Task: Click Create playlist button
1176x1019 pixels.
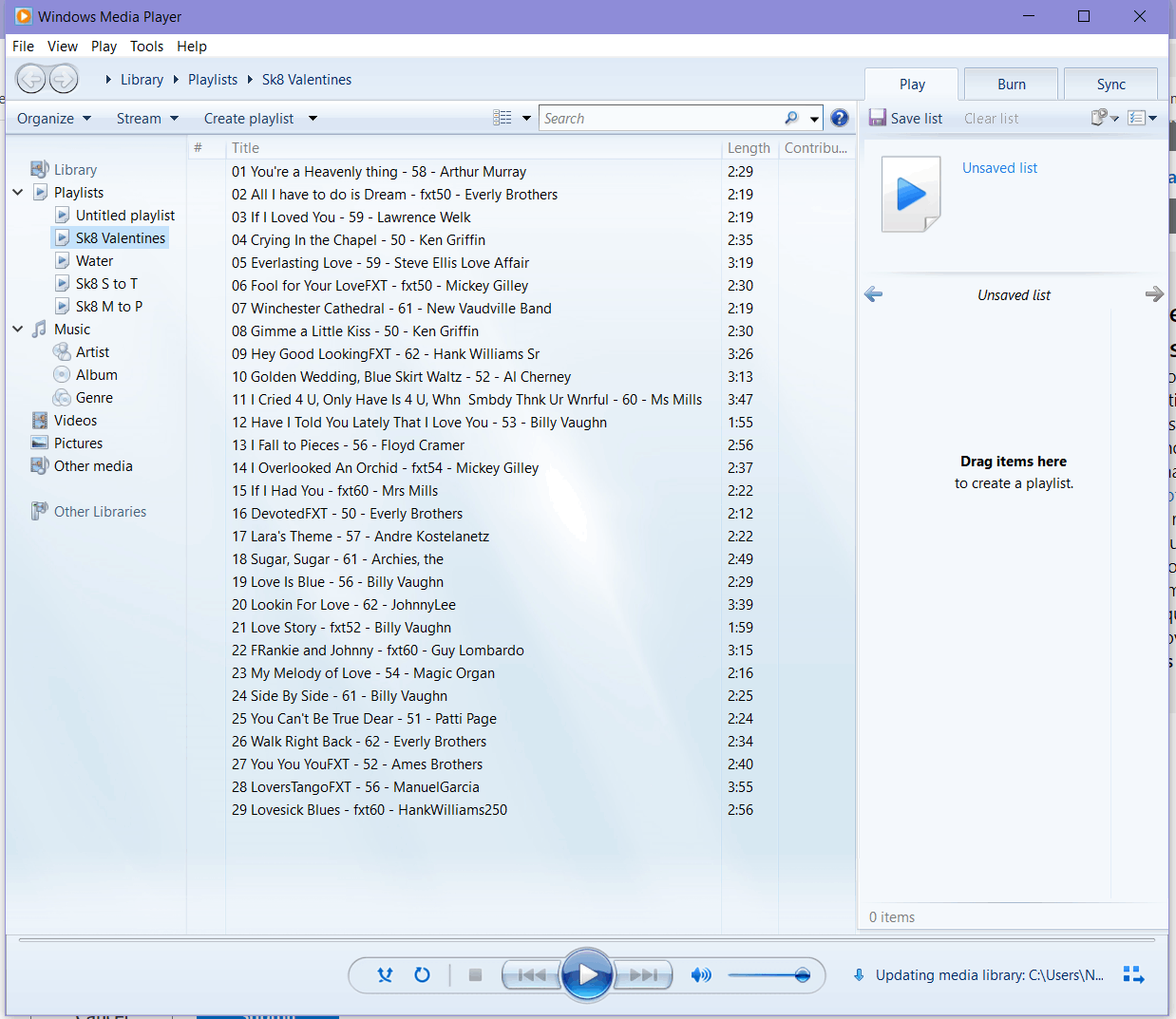Action: click(x=249, y=118)
